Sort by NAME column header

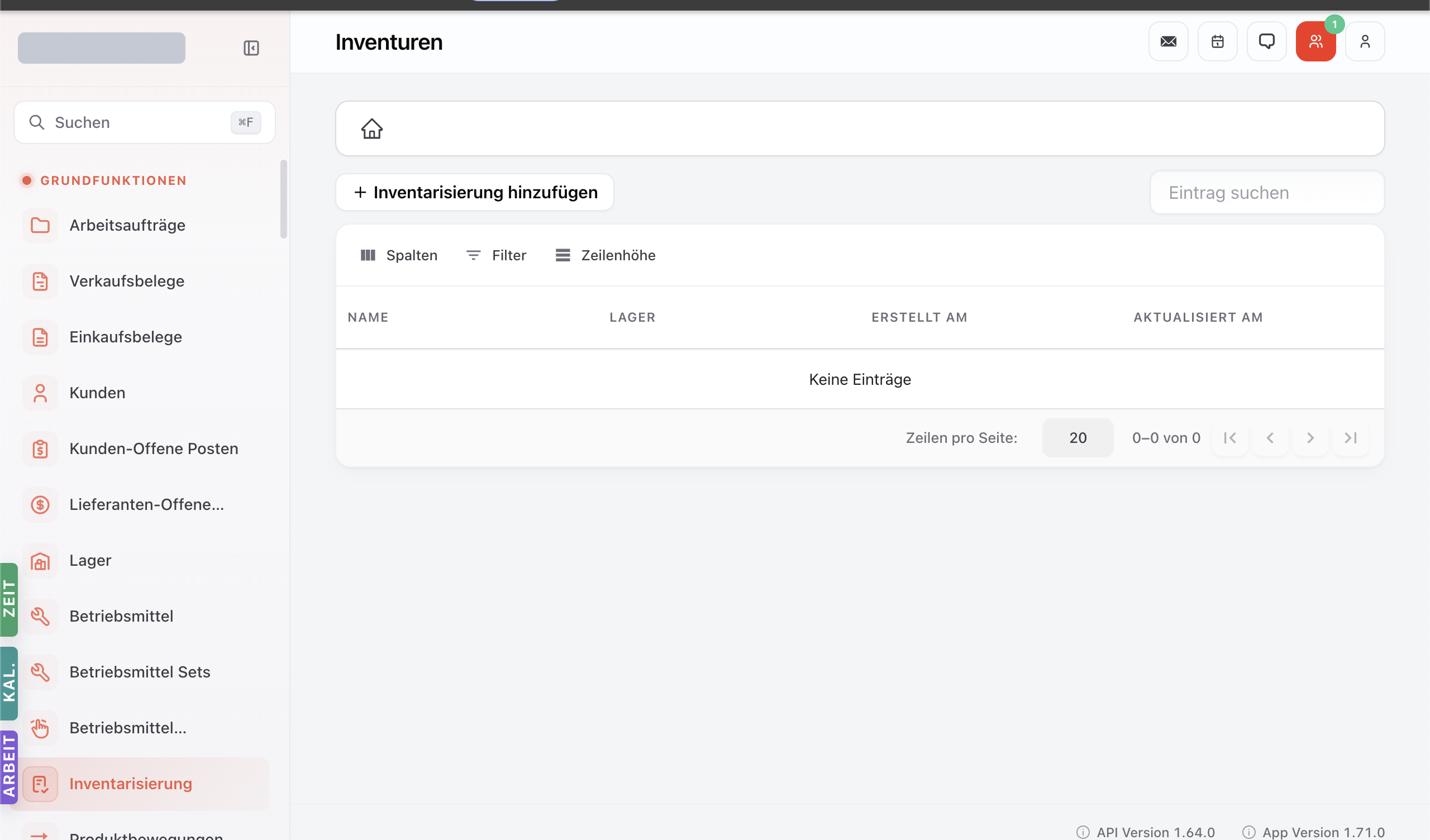(368, 317)
